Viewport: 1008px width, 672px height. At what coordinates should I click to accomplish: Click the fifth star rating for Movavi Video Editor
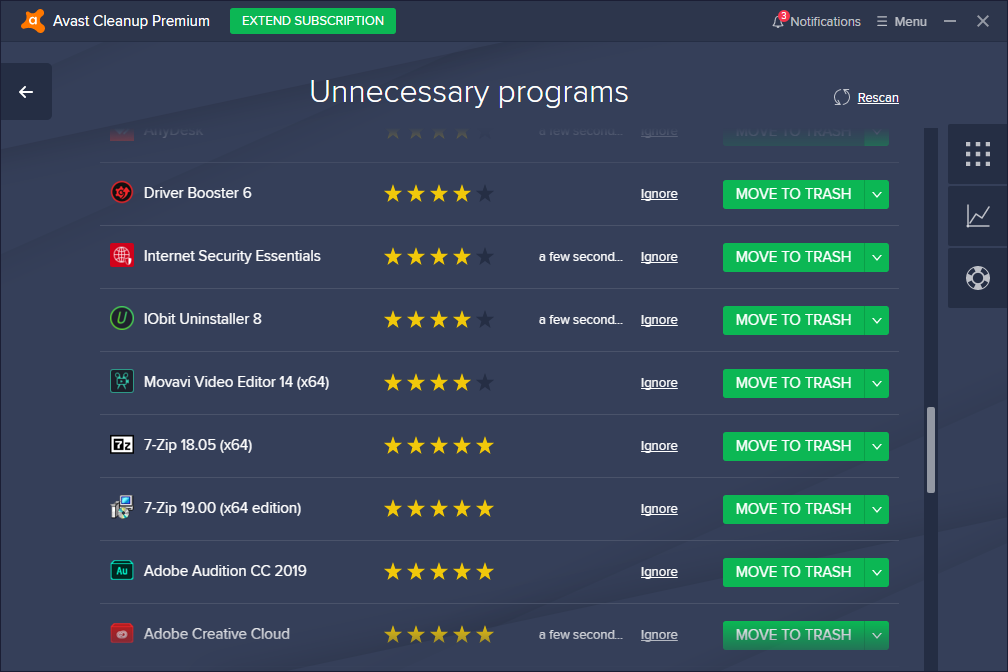484,381
